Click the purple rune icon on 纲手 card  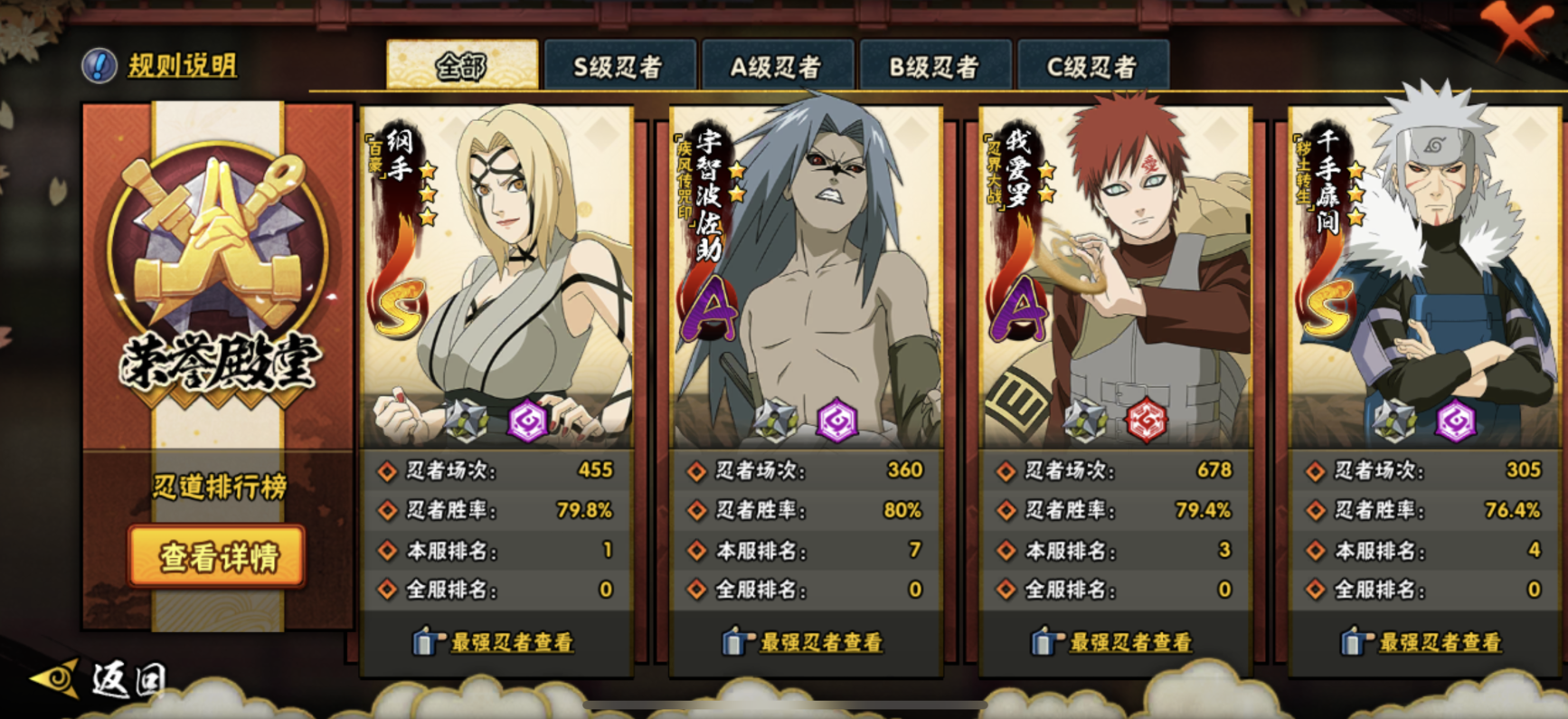pyautogui.click(x=528, y=421)
